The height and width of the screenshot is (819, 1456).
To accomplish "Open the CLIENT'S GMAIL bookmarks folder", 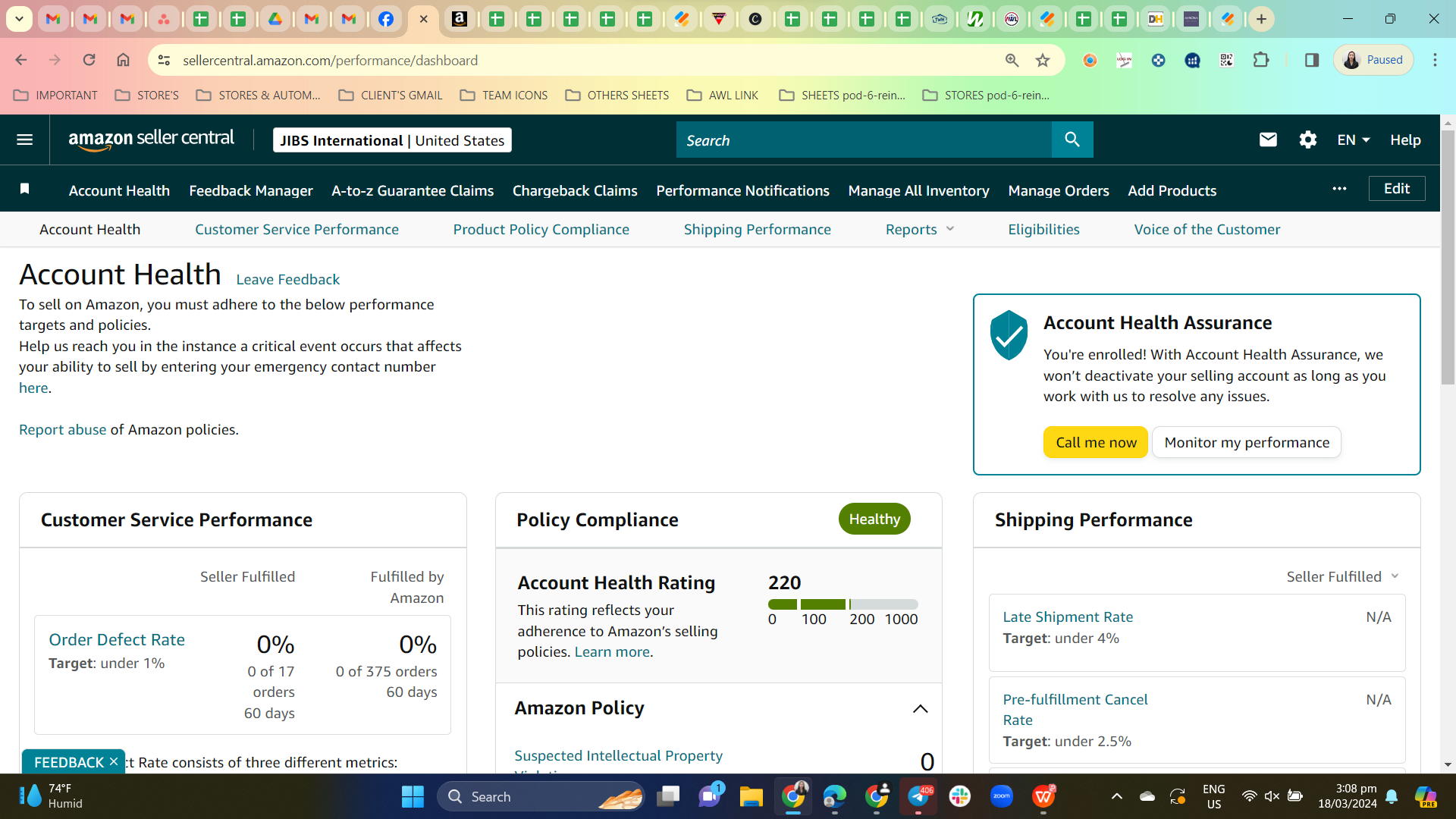I will click(x=390, y=95).
